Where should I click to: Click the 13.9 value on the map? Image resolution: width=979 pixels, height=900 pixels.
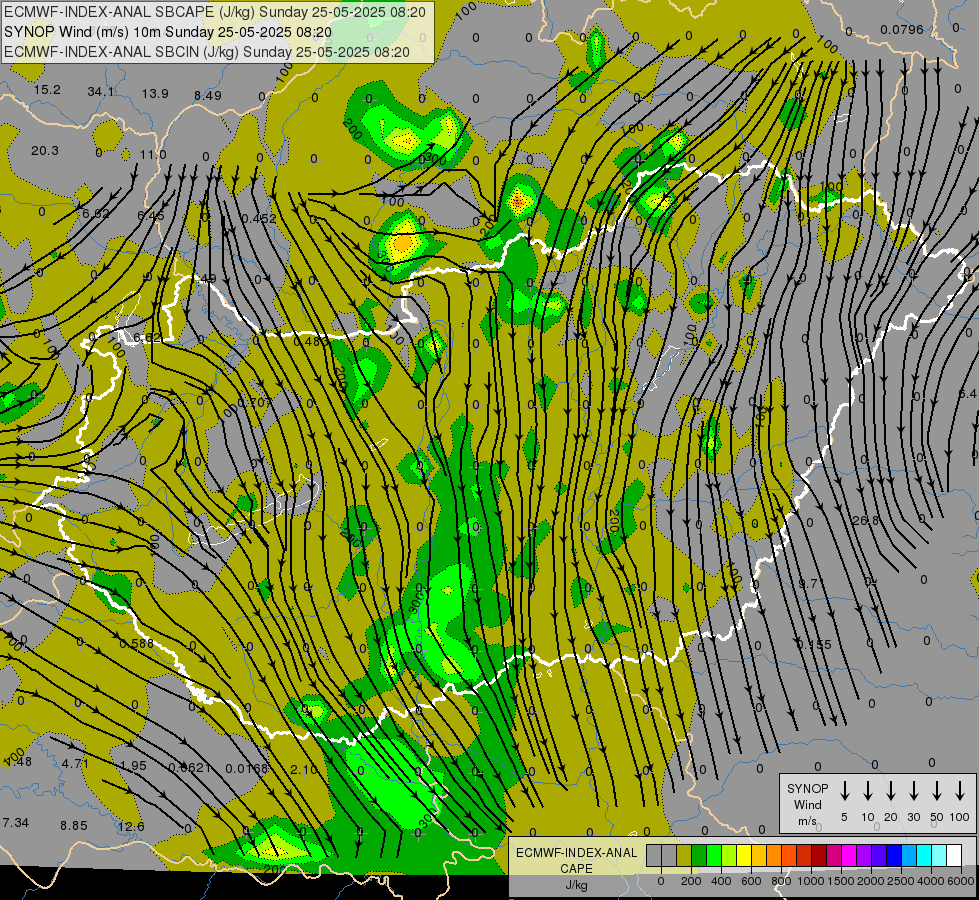pyautogui.click(x=155, y=94)
